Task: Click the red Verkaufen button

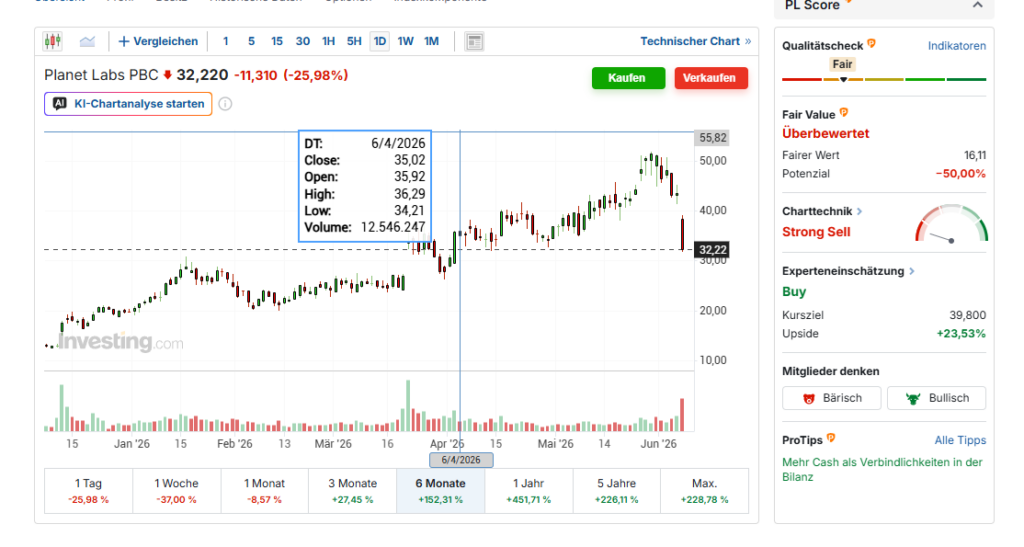Action: pyautogui.click(x=711, y=78)
